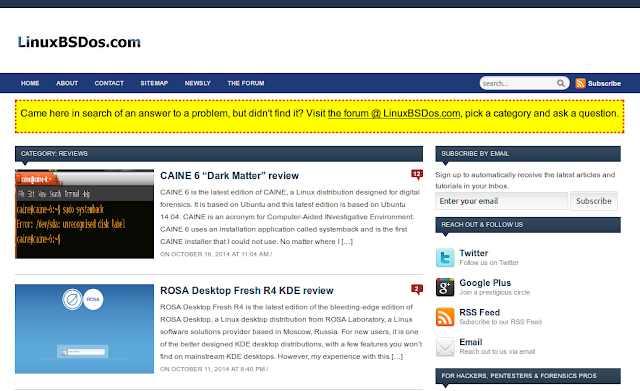The image size is (640, 391).
Task: Go to THE FORUM menu item
Action: click(246, 83)
